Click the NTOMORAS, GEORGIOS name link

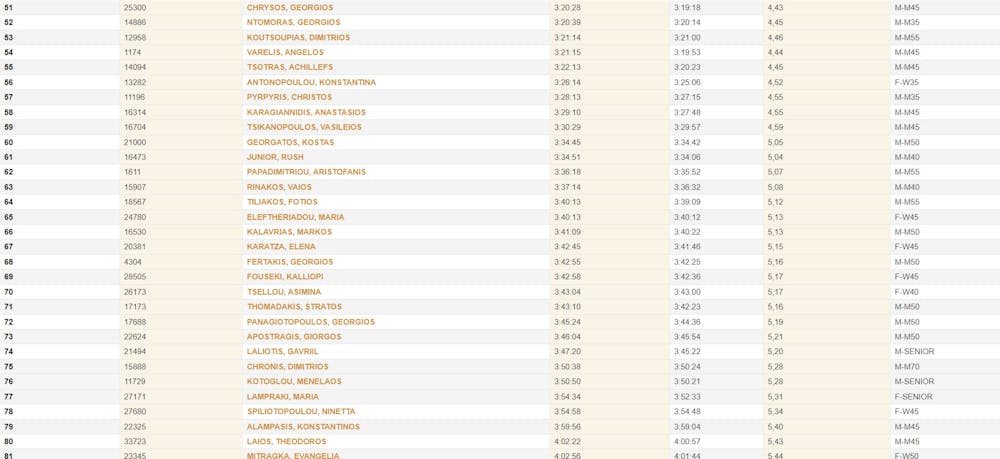tap(293, 22)
